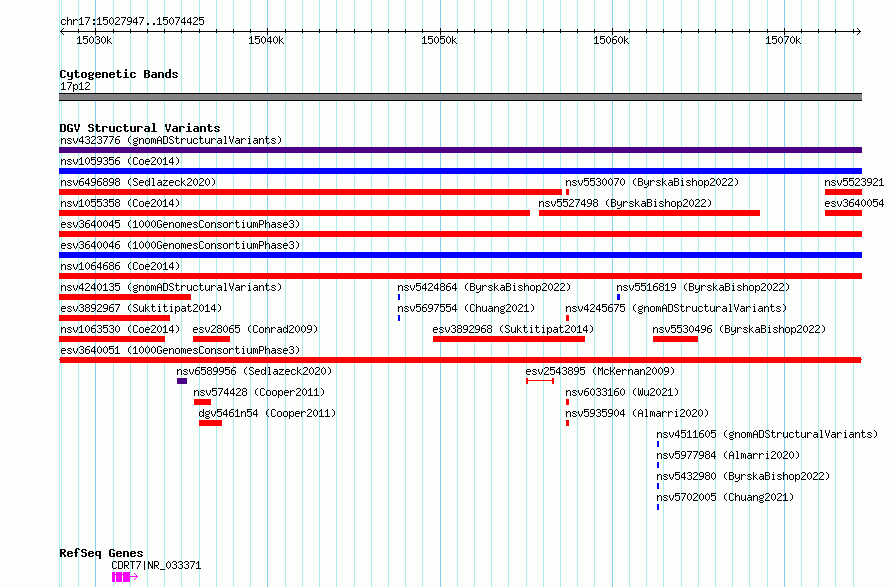
Task: Open nsv1063530 (Coe2014) variant label
Action: (120, 329)
